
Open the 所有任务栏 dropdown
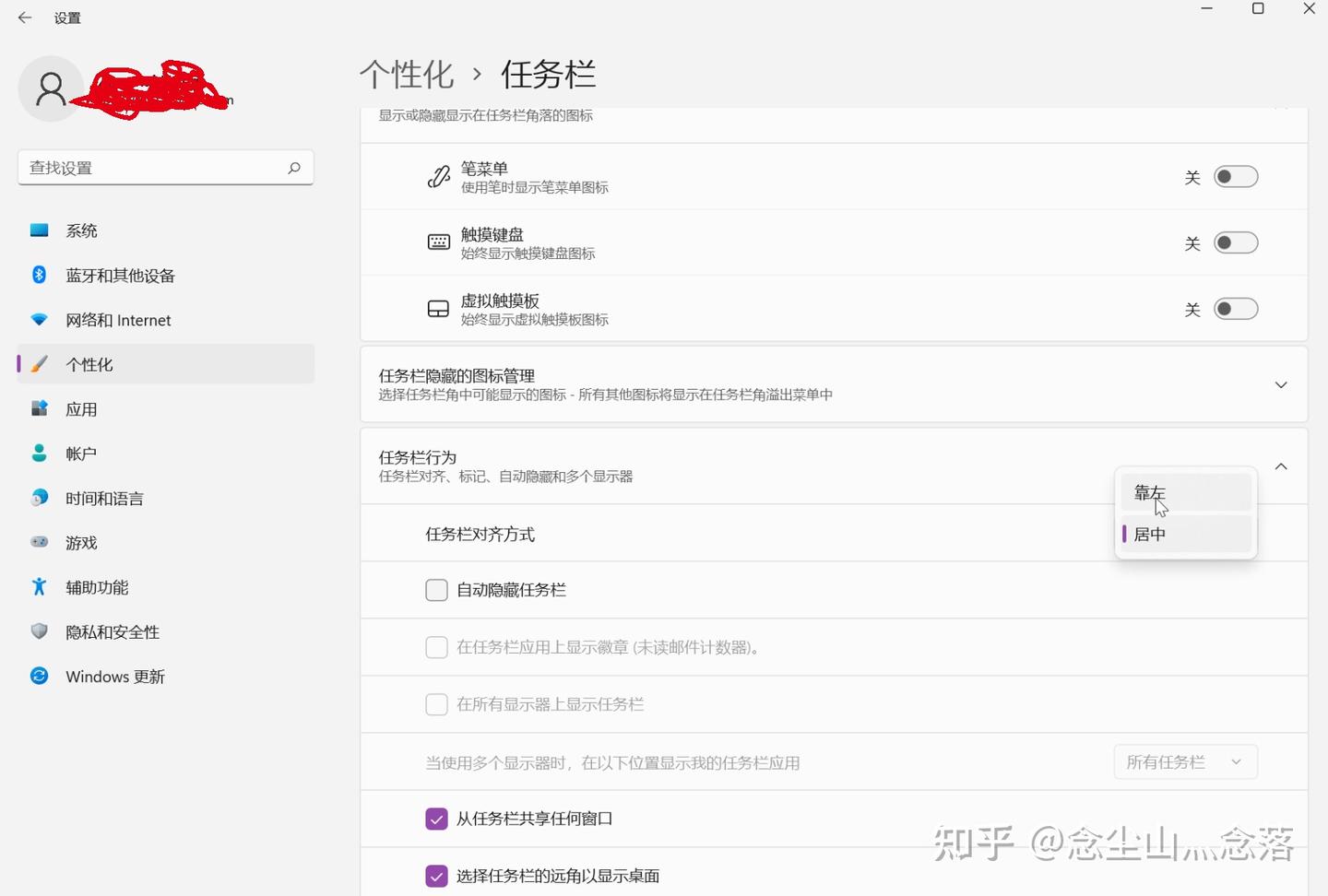[1186, 762]
